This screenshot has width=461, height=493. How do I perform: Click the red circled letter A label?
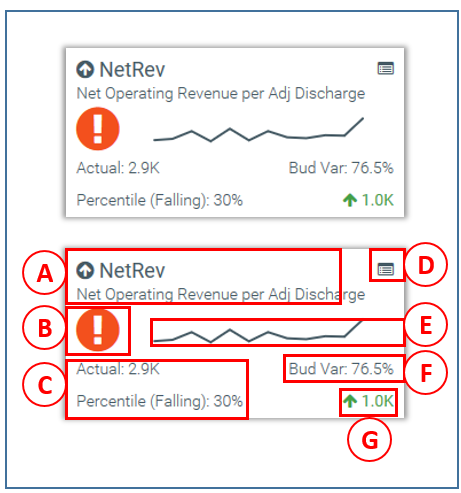click(44, 272)
